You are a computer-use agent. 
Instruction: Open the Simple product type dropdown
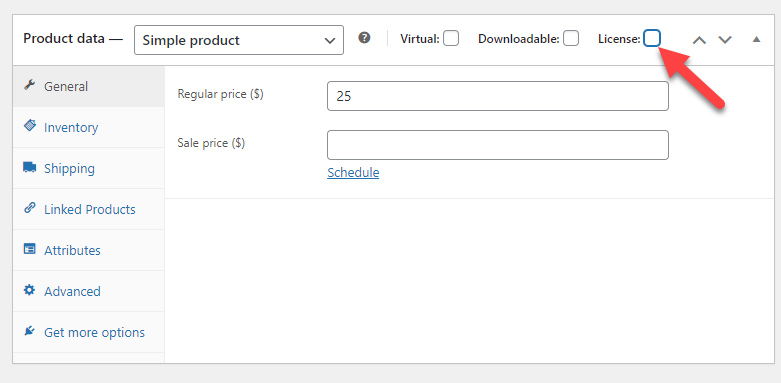pos(239,40)
